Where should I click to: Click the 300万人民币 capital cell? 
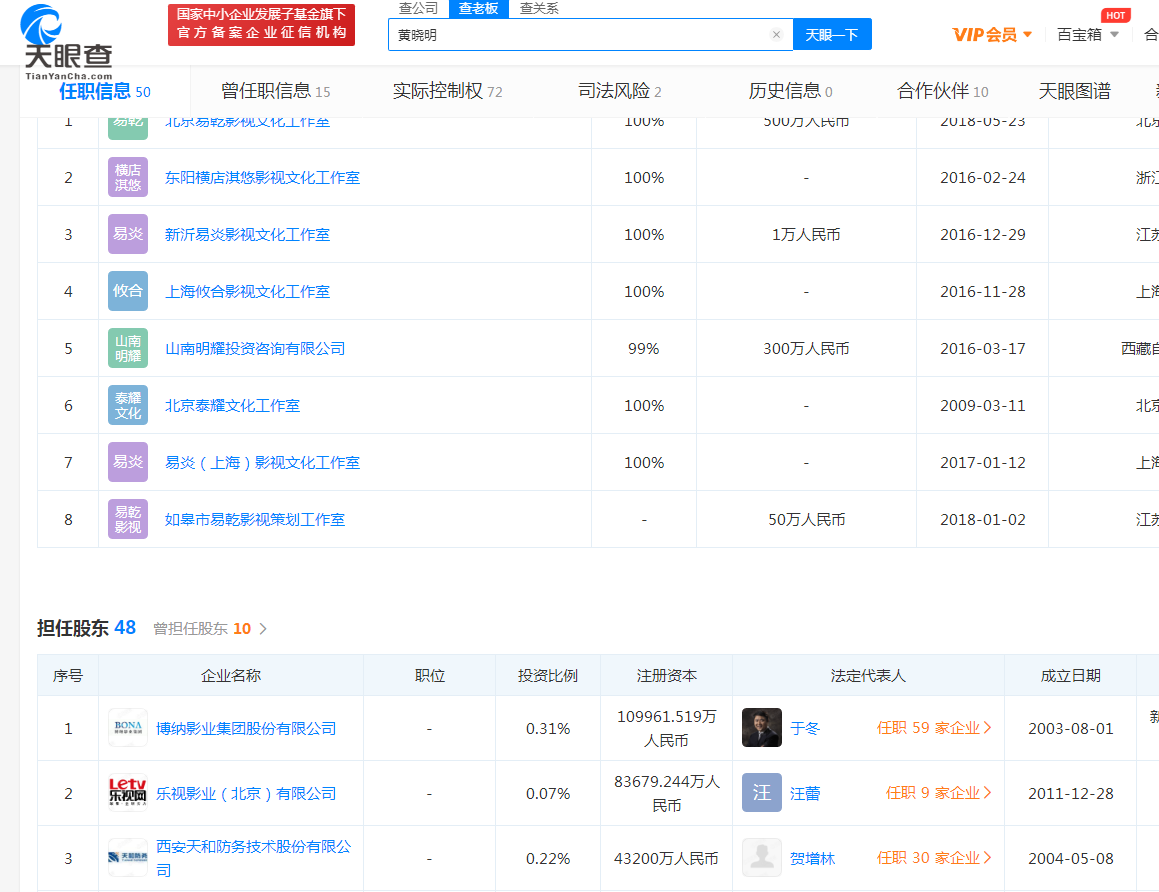pos(806,348)
